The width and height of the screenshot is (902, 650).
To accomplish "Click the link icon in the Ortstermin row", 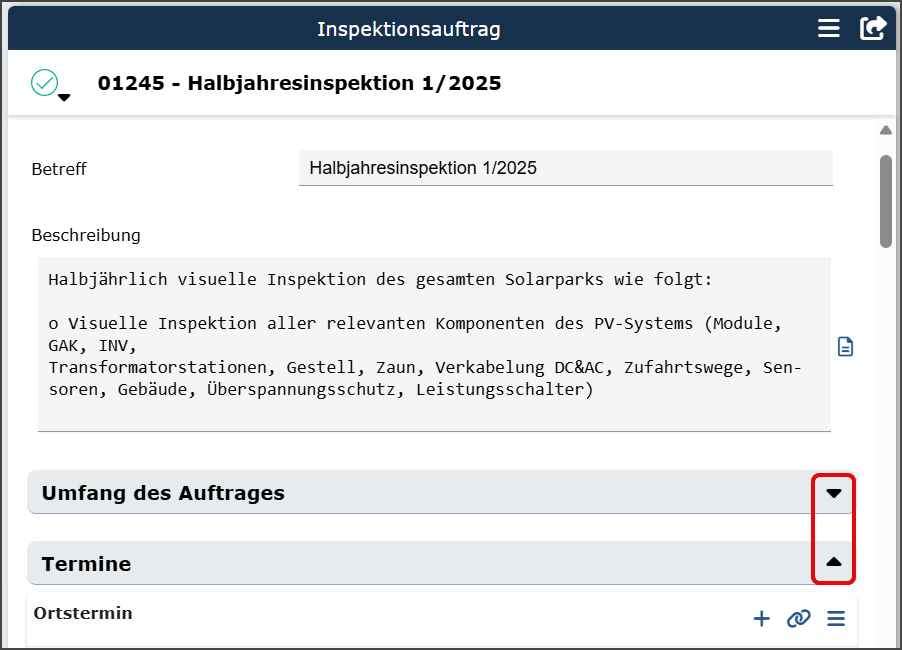I will [x=798, y=618].
